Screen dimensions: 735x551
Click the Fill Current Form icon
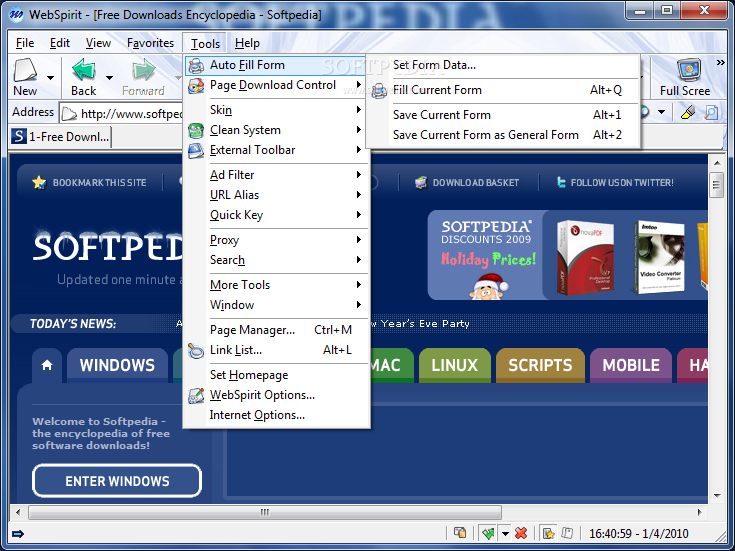pos(379,91)
